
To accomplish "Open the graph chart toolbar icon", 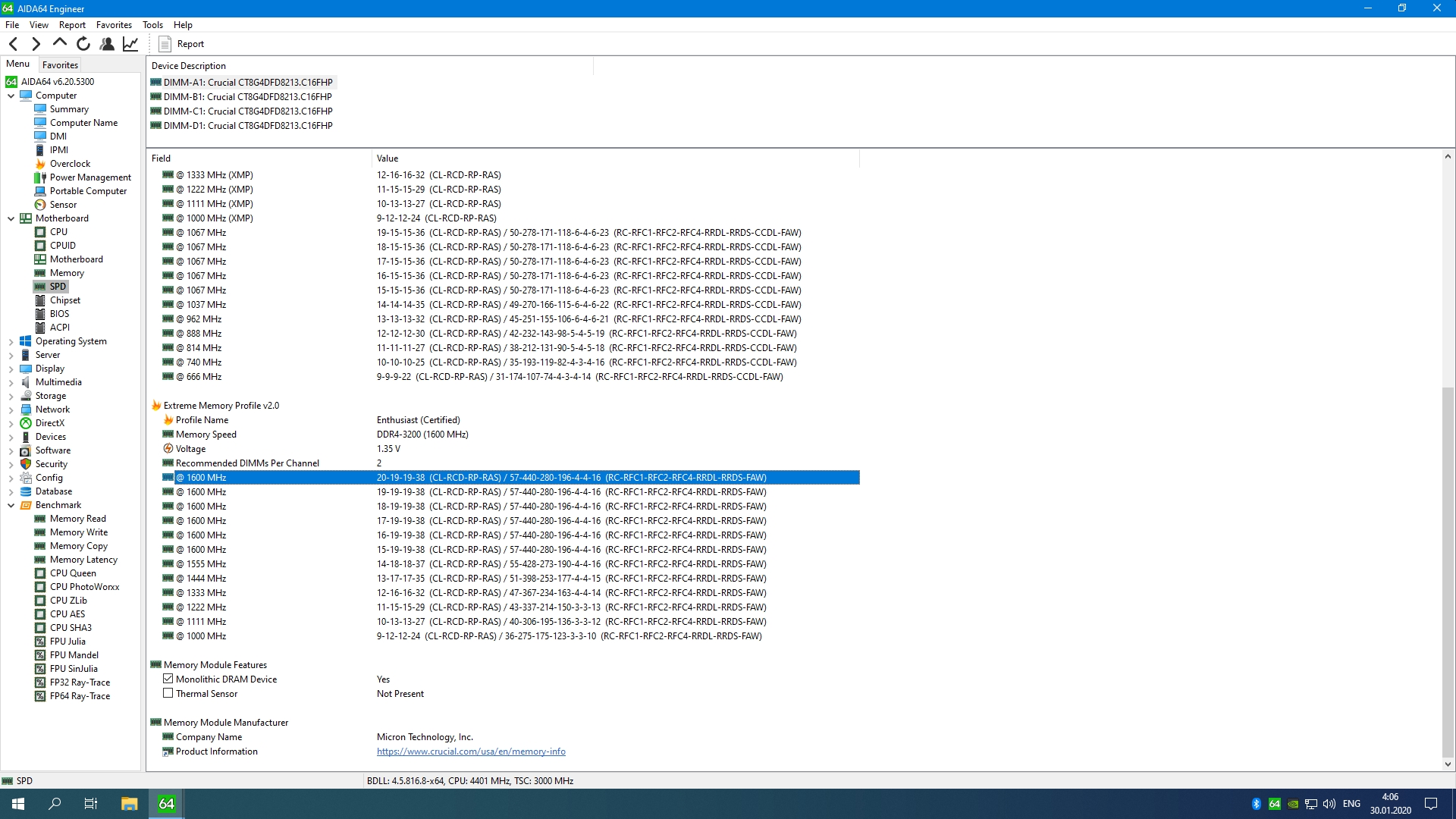I will tap(130, 44).
